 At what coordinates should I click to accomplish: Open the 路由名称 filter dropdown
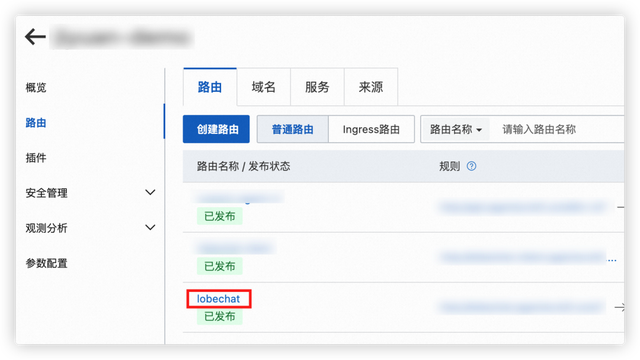(x=456, y=129)
